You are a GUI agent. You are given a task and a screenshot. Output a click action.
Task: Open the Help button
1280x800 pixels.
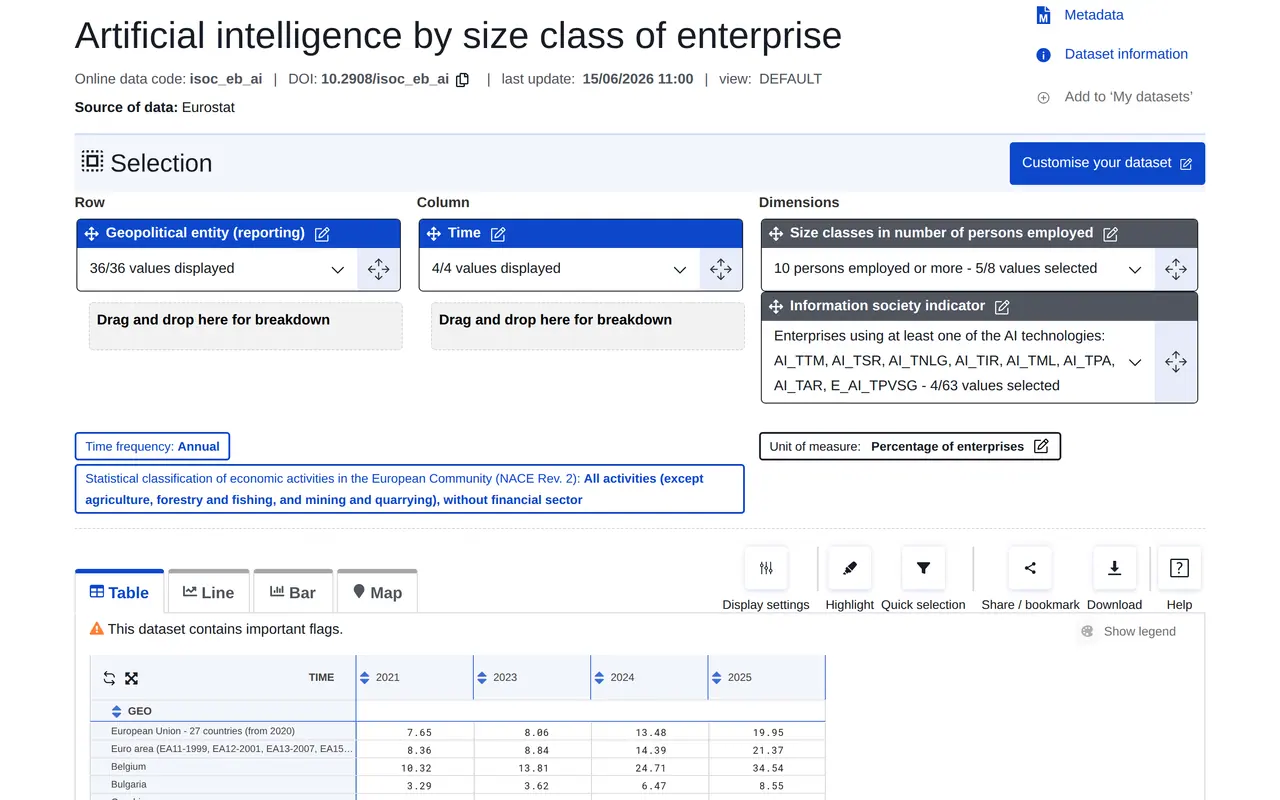[x=1179, y=568]
